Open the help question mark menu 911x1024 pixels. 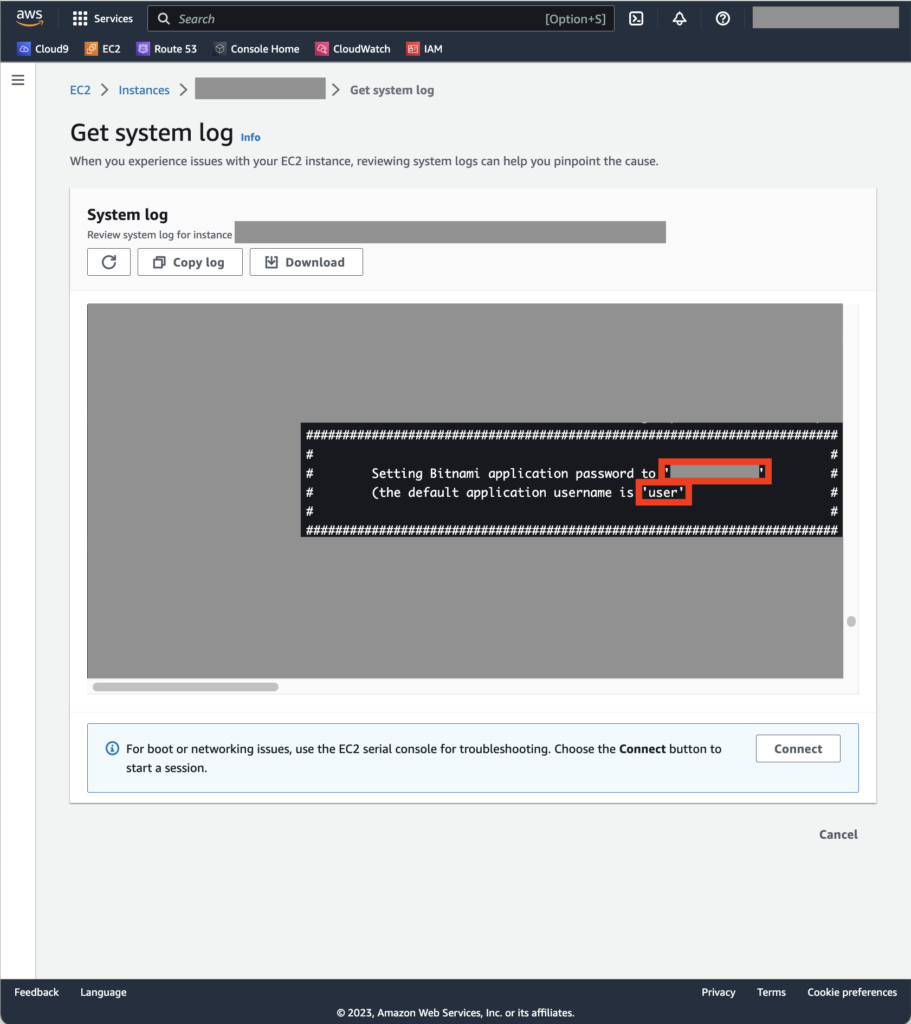tap(722, 18)
